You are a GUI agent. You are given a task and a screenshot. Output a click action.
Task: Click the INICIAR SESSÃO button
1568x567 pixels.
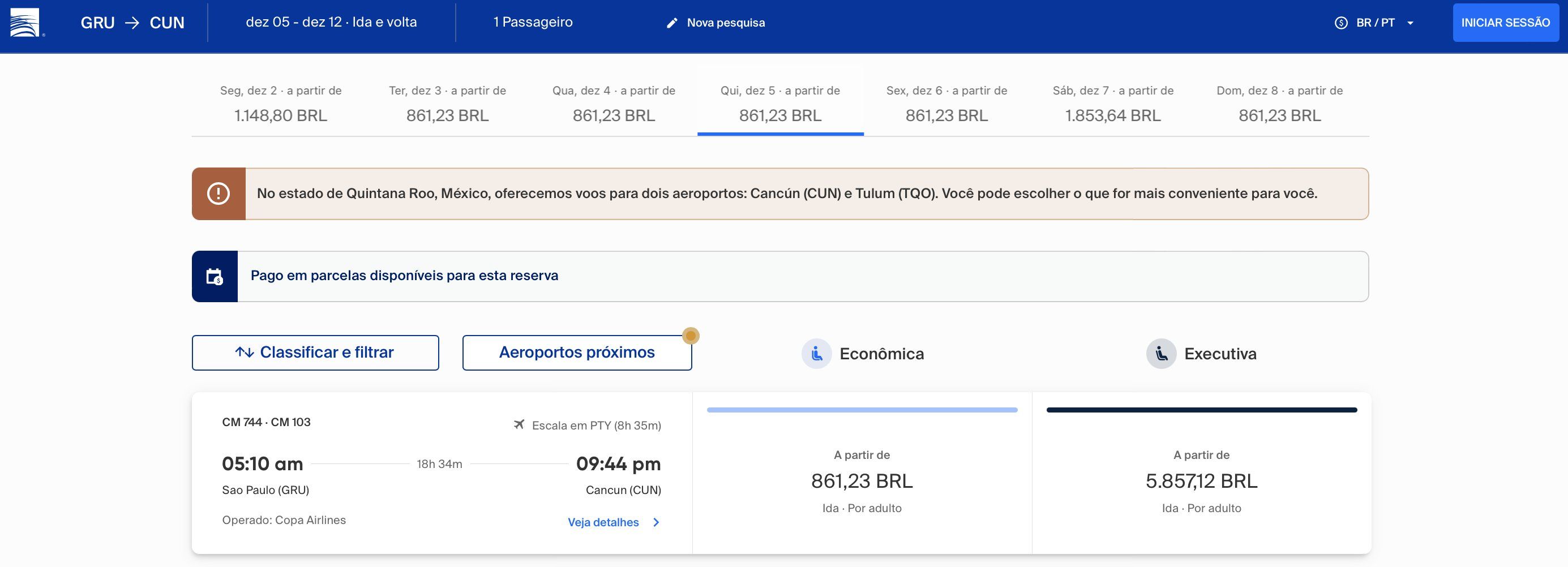1506,23
